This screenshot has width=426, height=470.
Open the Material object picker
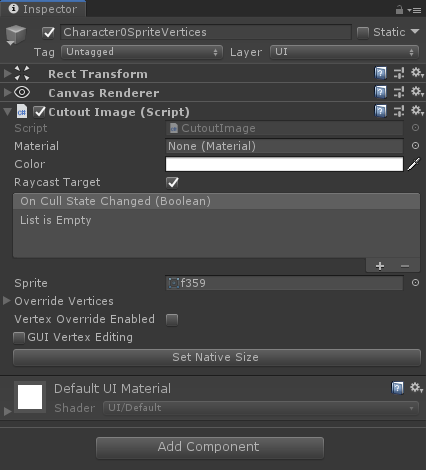coord(415,146)
